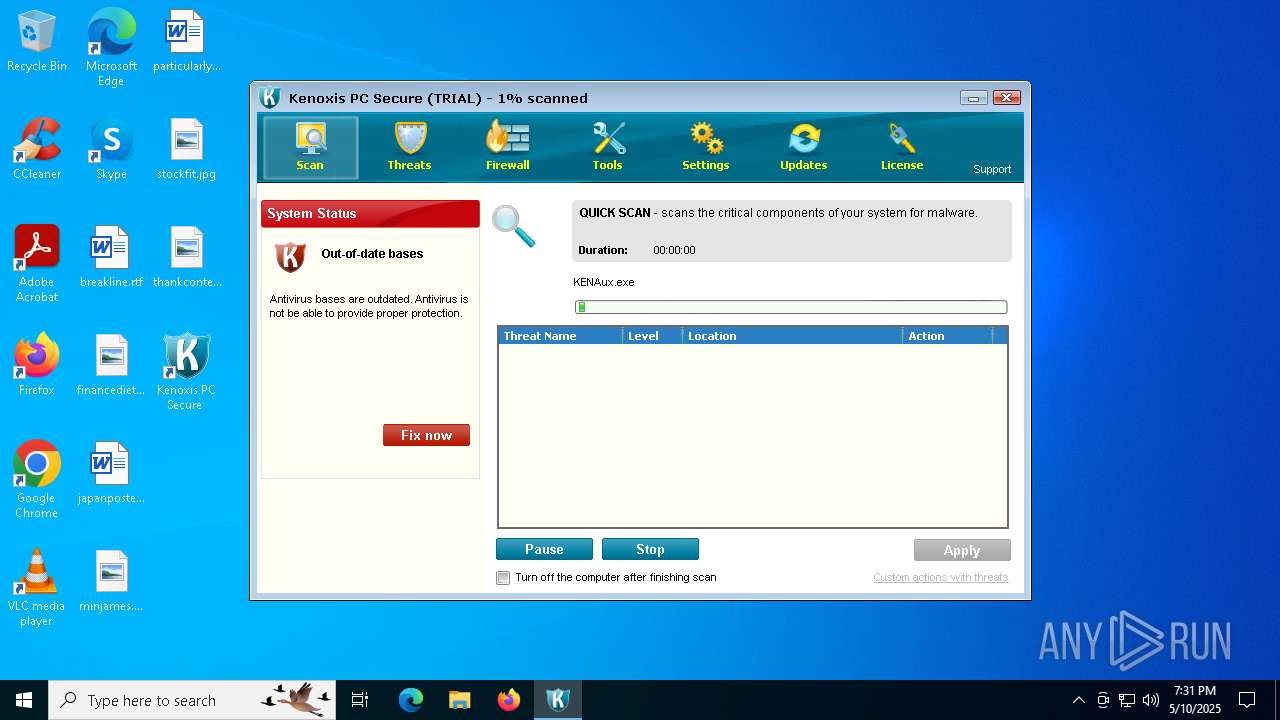The width and height of the screenshot is (1280, 720).
Task: Enable turn off computer after scan checkbox
Action: 503,578
